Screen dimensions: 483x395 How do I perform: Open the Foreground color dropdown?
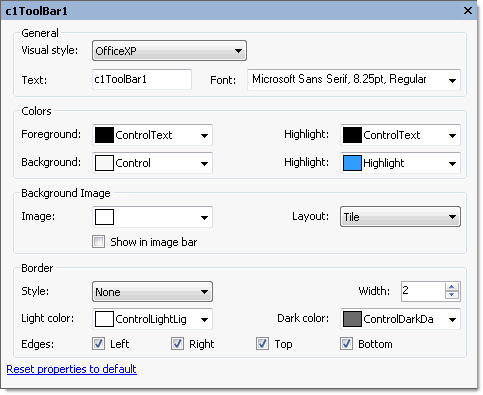pos(204,135)
